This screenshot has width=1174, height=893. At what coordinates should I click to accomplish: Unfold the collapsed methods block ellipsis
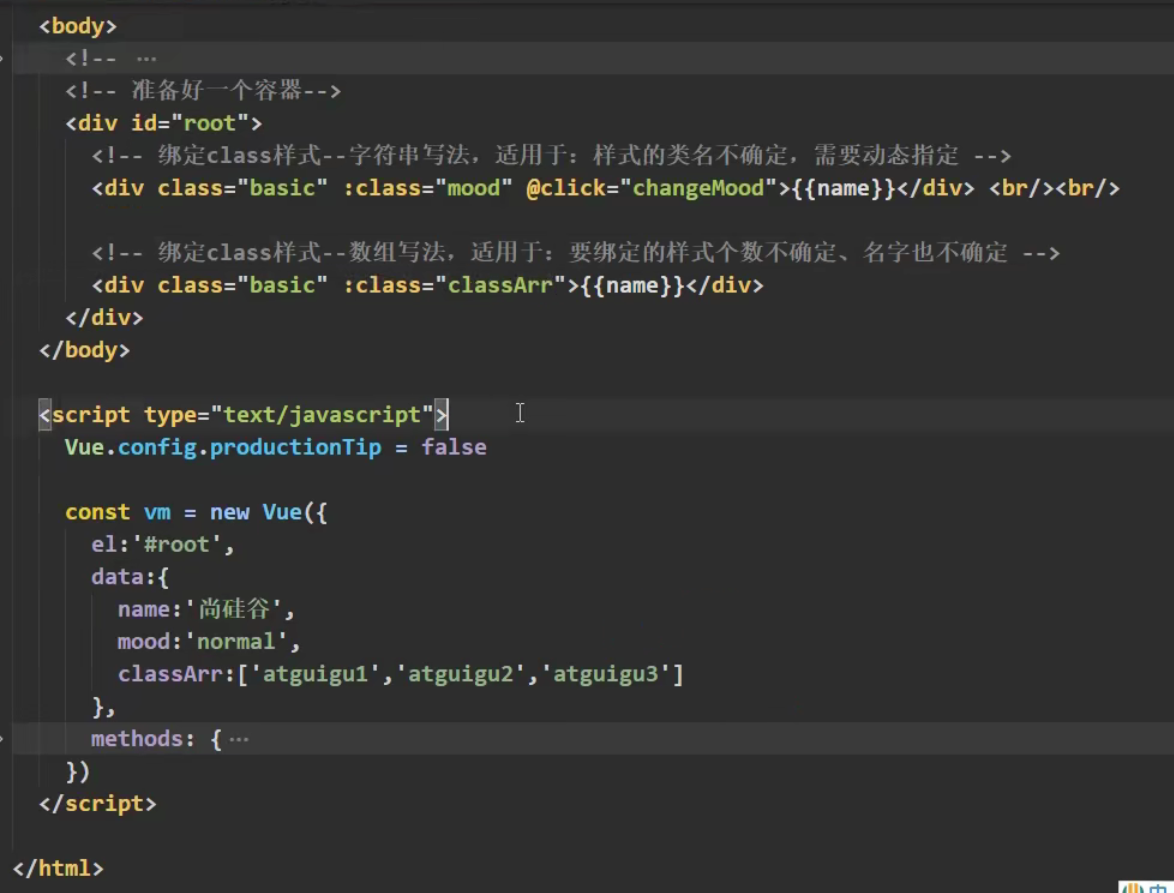tap(239, 740)
